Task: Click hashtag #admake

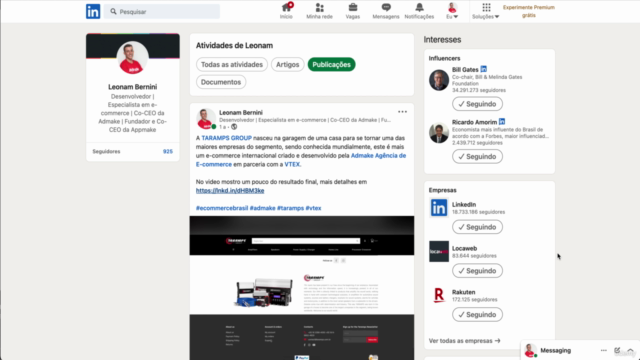Action: 262,208
